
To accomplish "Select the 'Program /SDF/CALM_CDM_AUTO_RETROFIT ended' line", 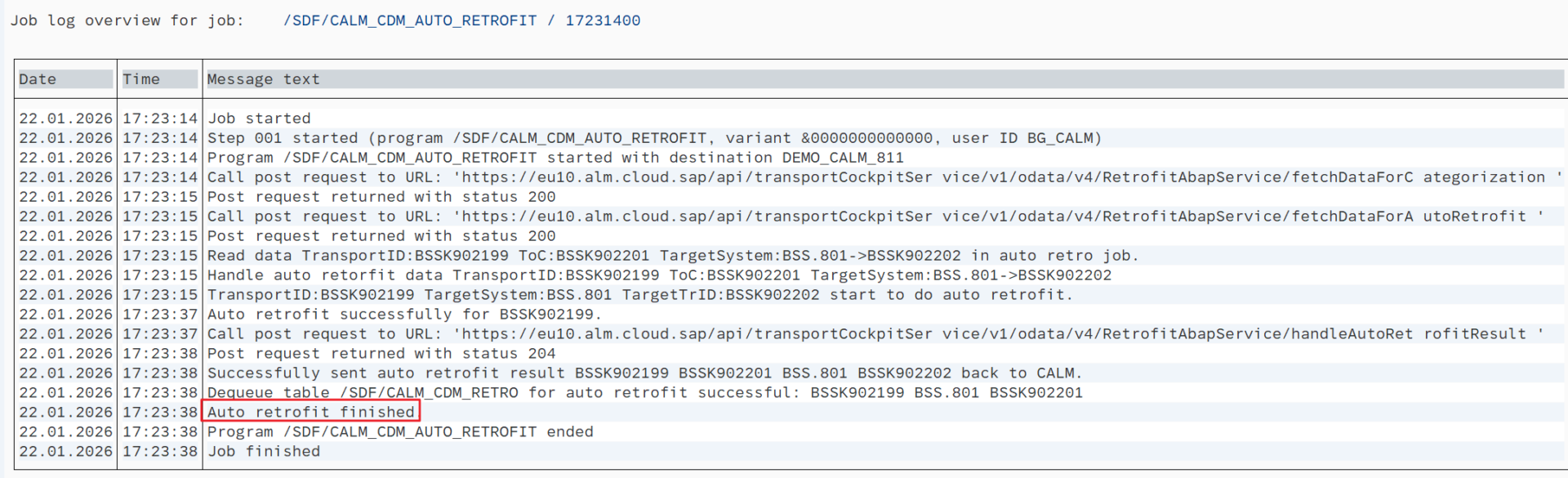I will 400,432.
